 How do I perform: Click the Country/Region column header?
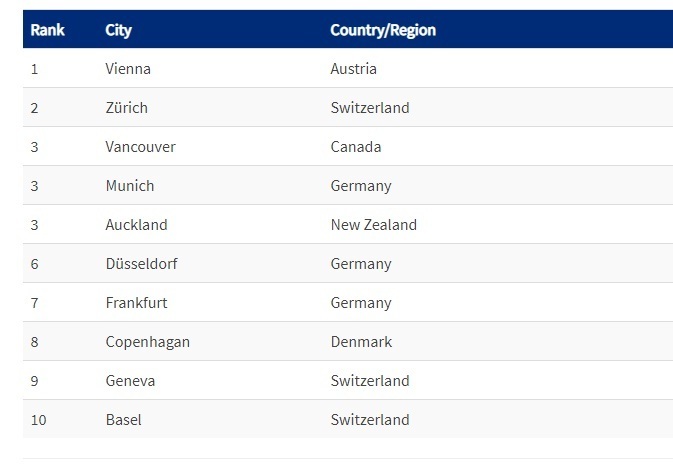click(383, 30)
